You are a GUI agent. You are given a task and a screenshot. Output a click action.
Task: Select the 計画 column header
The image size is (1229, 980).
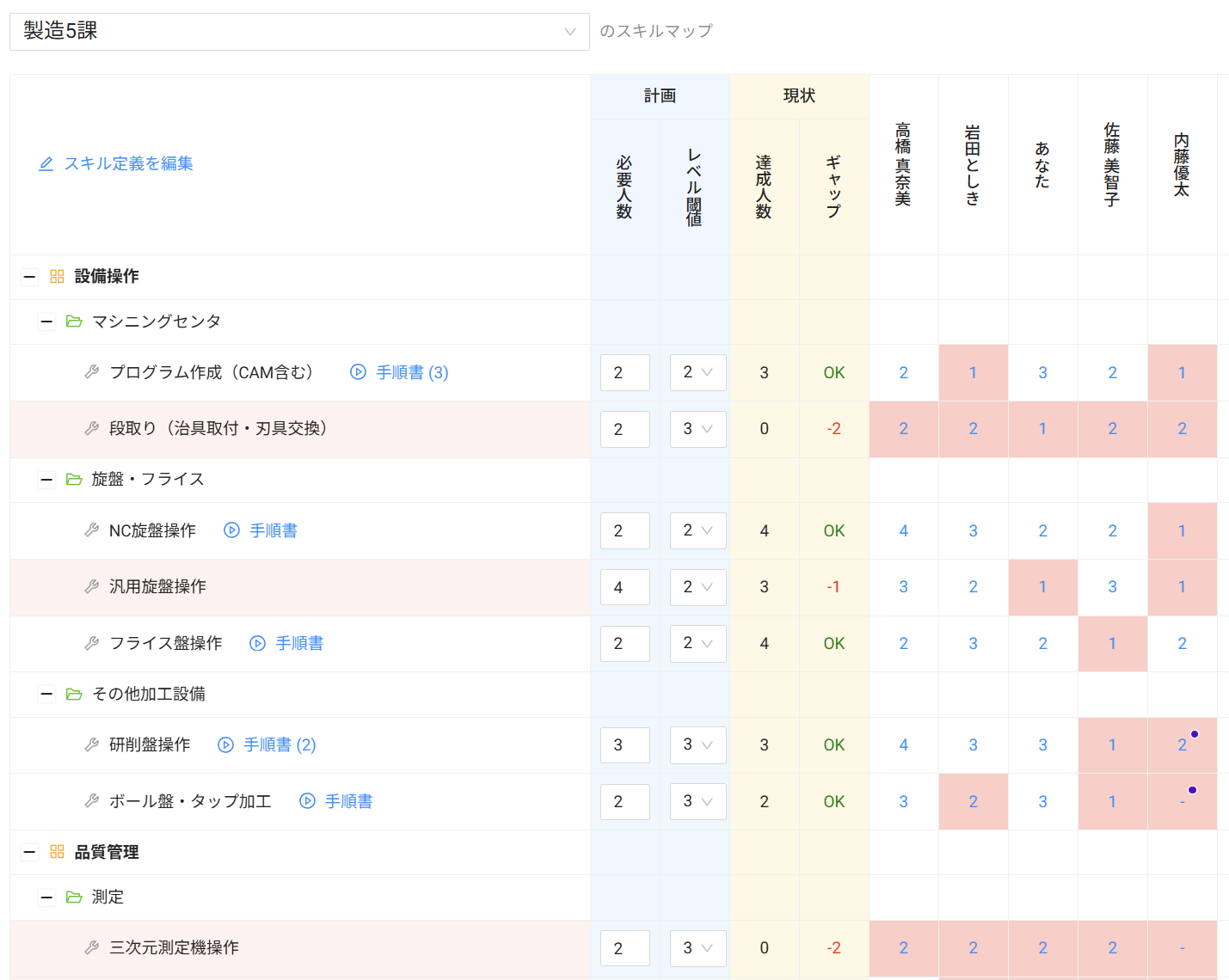click(660, 96)
